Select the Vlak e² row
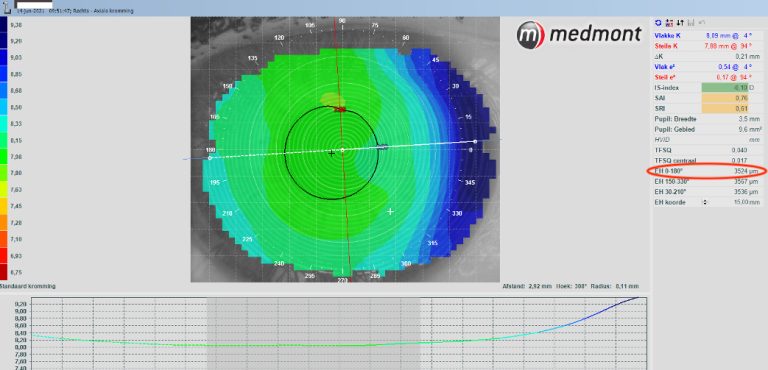 click(x=708, y=67)
